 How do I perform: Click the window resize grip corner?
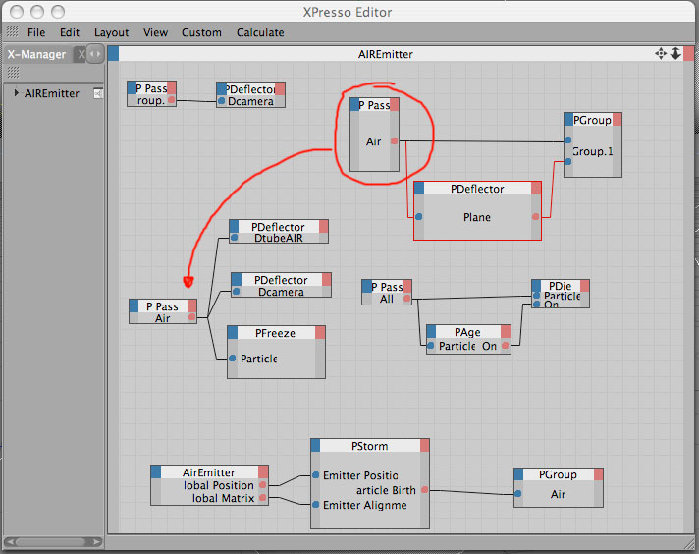click(x=689, y=542)
